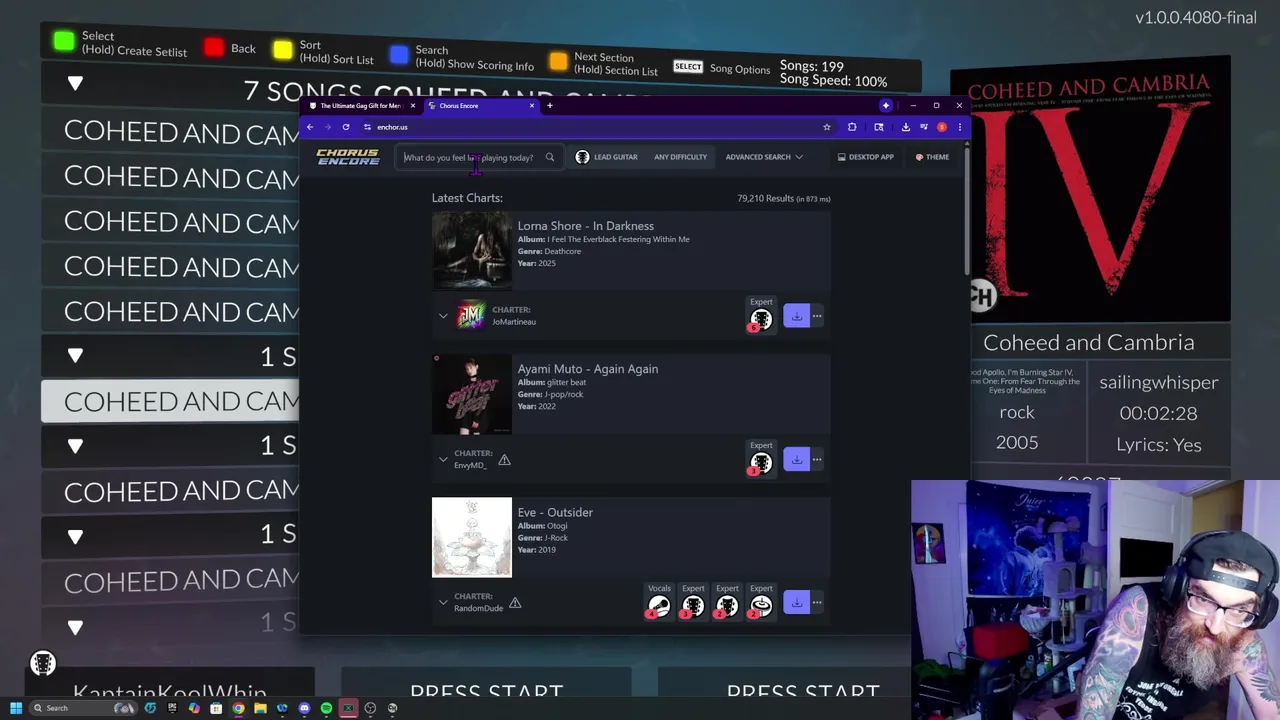The height and width of the screenshot is (720, 1280).
Task: Click the yellow Sort button in Clone Hero
Action: click(x=283, y=50)
